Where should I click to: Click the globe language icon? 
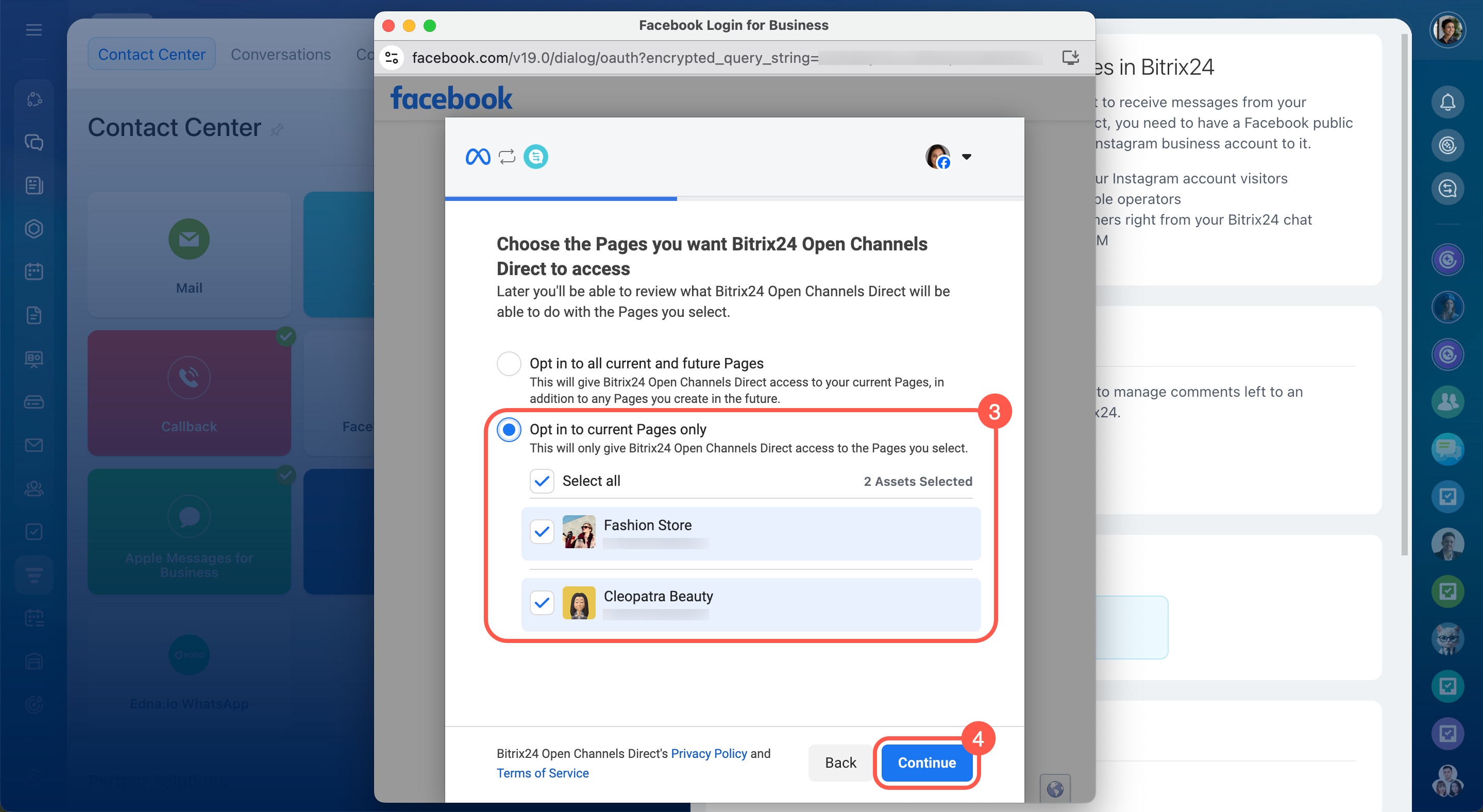click(1055, 788)
